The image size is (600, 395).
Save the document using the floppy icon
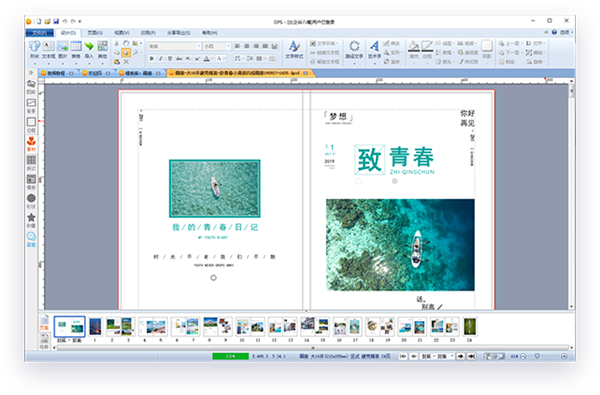click(x=56, y=21)
